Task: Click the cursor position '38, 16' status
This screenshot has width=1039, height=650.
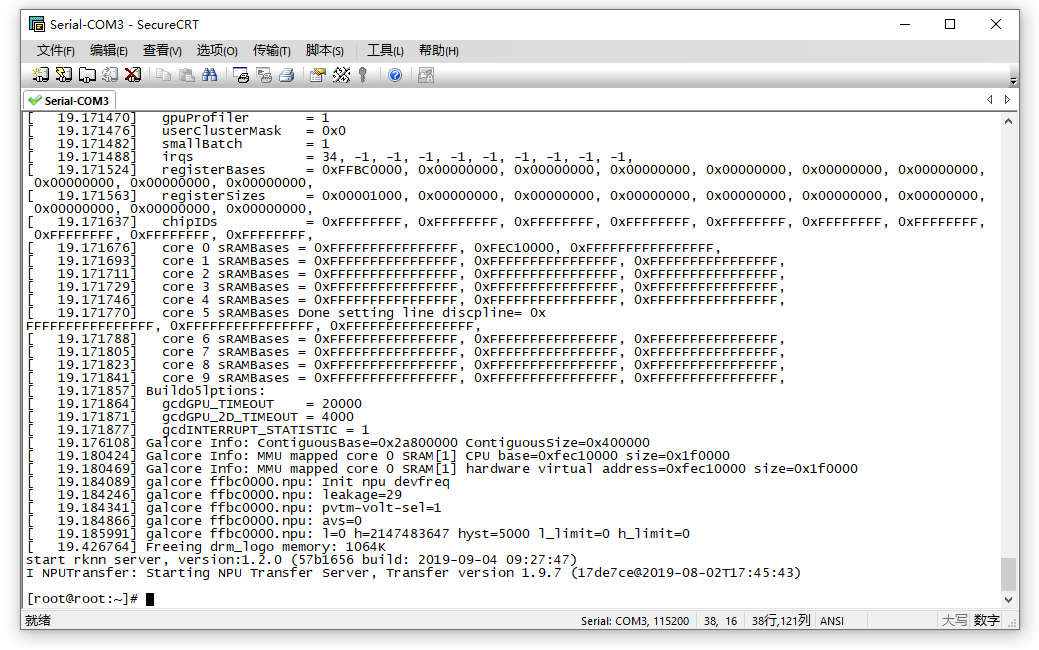Action: click(720, 621)
